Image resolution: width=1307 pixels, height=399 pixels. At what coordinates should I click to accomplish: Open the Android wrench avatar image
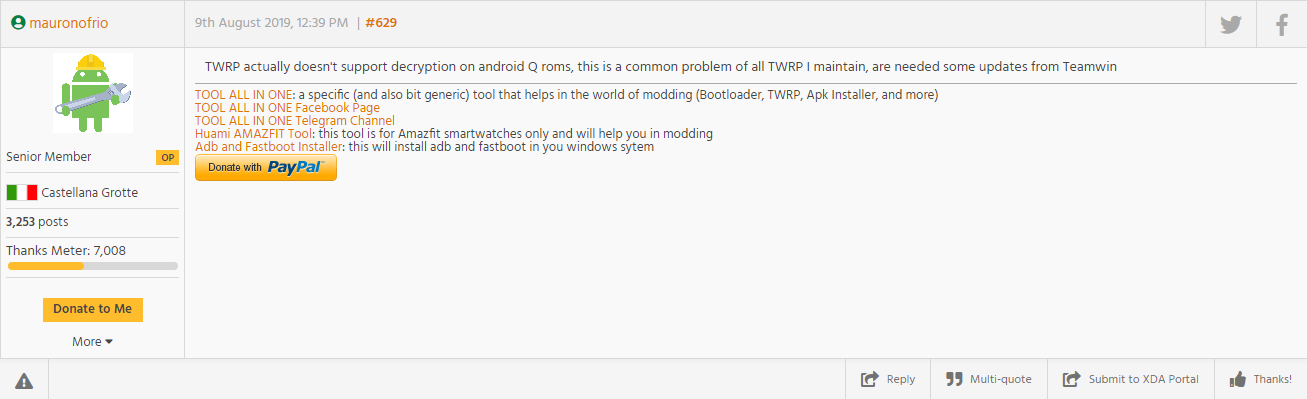coord(93,93)
